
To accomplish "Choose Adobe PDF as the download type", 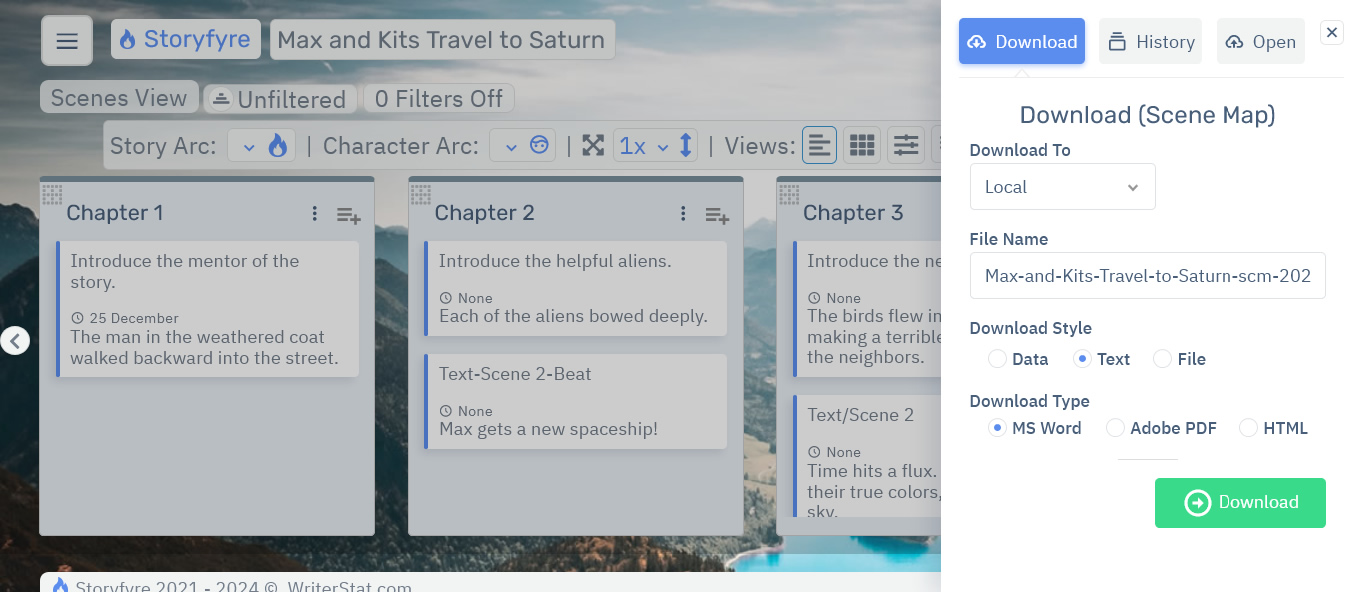I will click(1115, 428).
